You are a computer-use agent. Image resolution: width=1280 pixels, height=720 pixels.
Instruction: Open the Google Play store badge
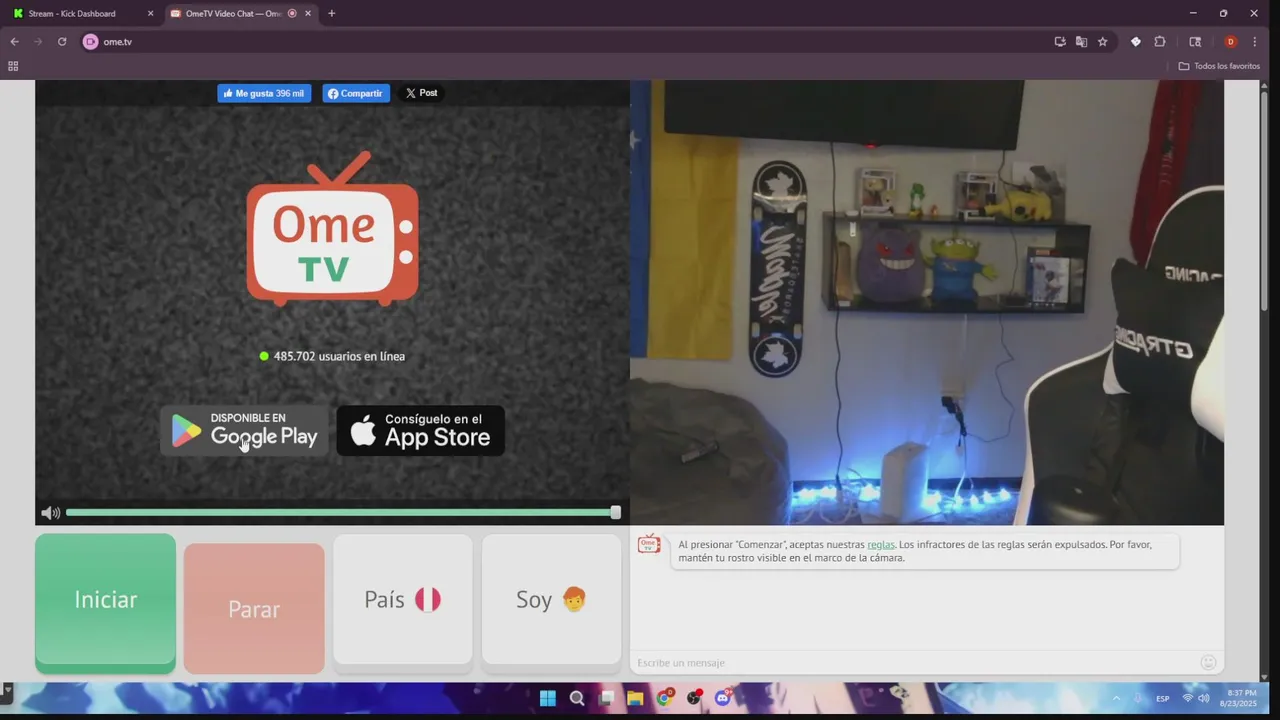tap(244, 430)
